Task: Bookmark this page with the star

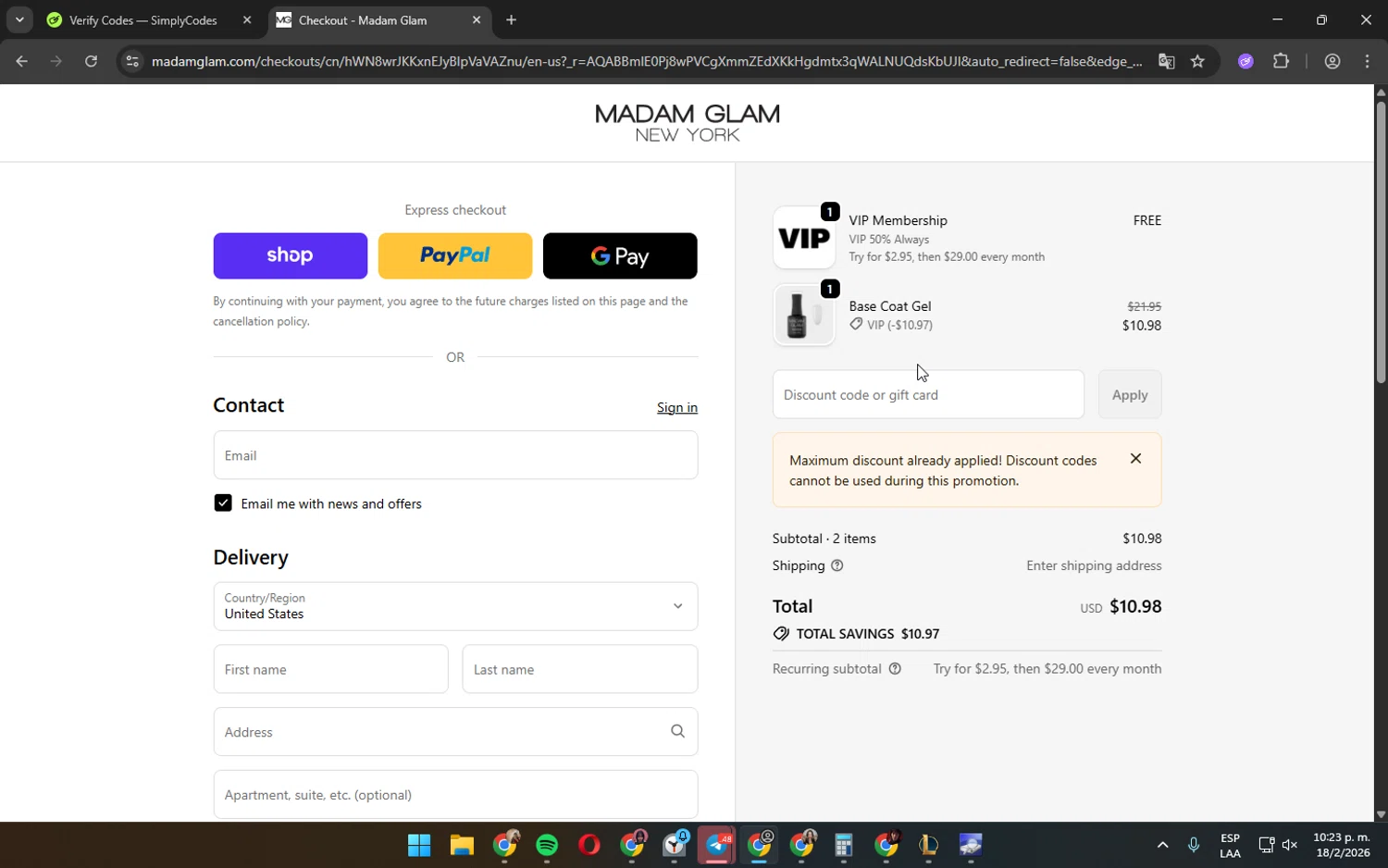Action: tap(1197, 61)
